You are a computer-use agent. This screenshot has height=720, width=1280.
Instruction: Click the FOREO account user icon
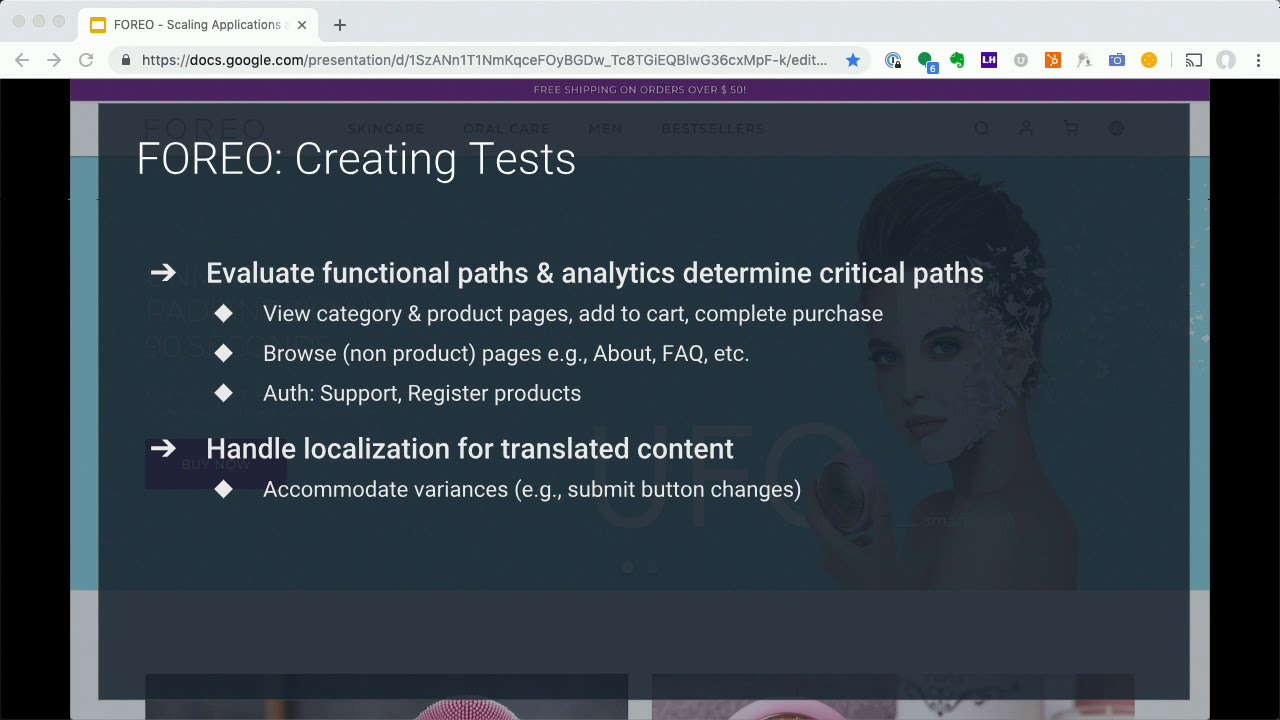coord(1026,128)
